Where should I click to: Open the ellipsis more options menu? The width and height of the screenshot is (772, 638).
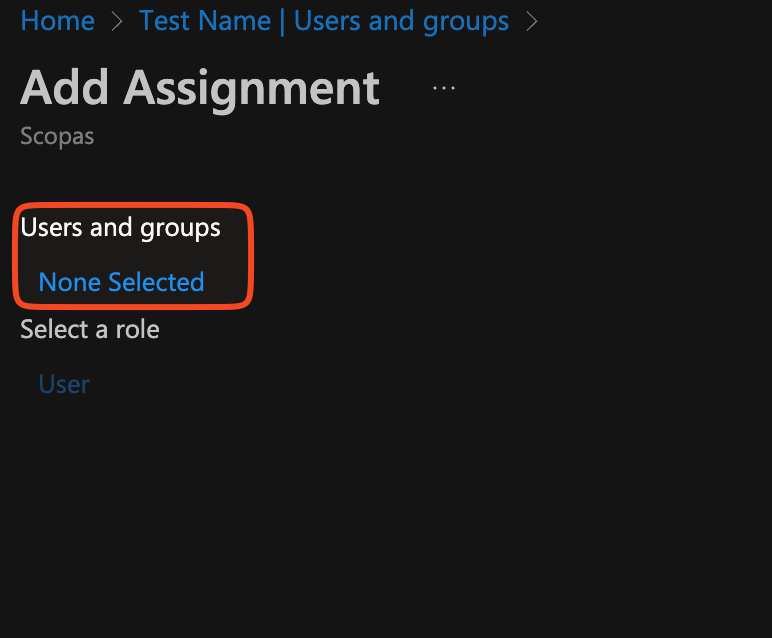click(443, 88)
